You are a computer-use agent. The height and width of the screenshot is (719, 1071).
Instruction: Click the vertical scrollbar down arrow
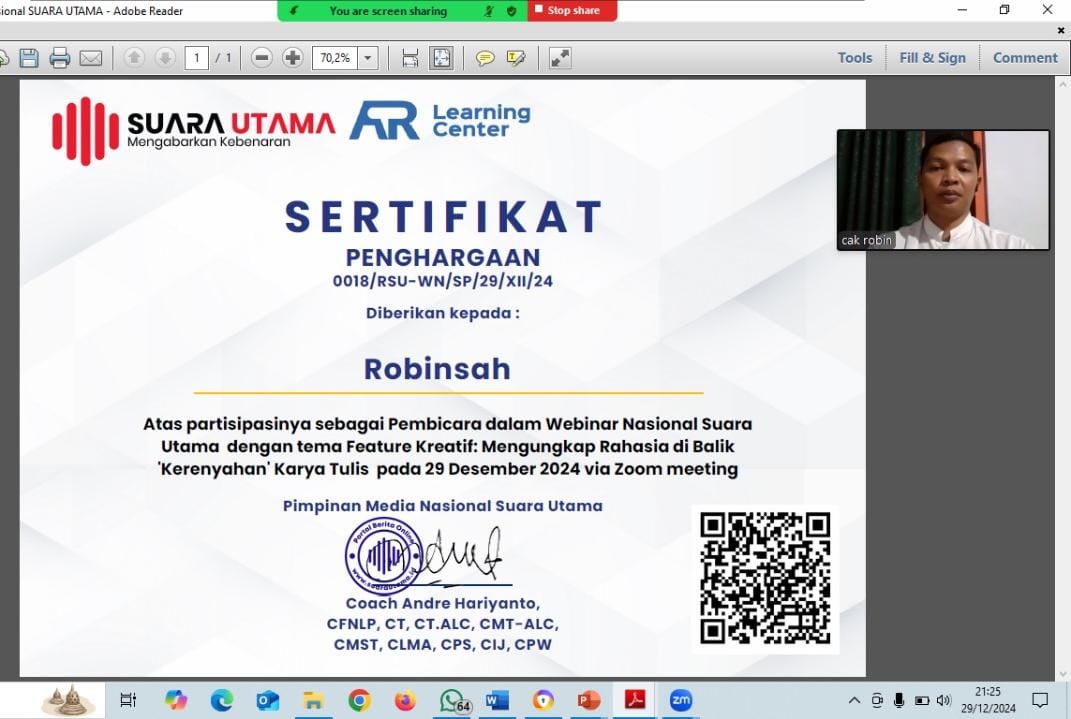(1062, 674)
